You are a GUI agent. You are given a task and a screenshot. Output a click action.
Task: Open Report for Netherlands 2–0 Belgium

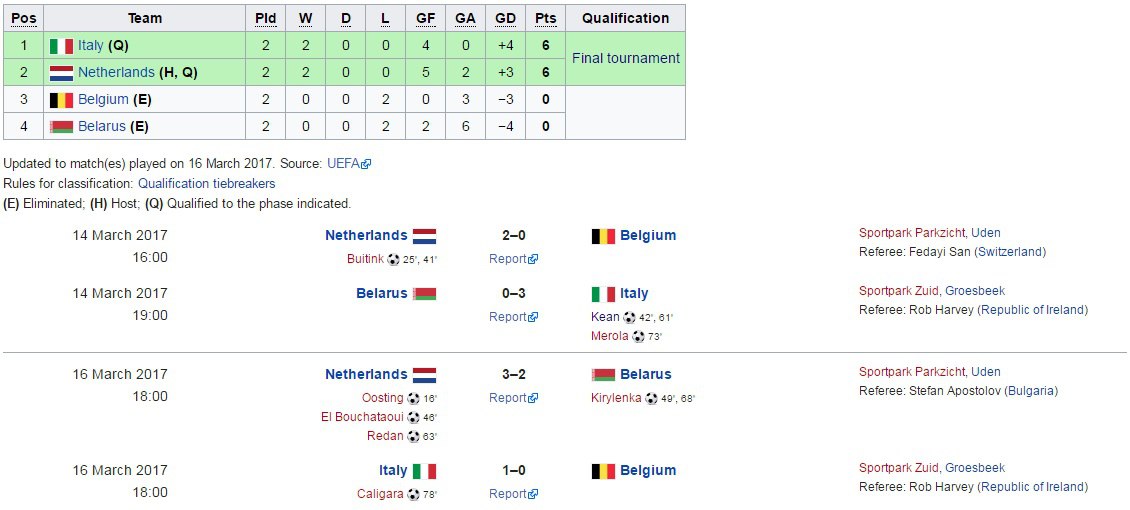(508, 259)
